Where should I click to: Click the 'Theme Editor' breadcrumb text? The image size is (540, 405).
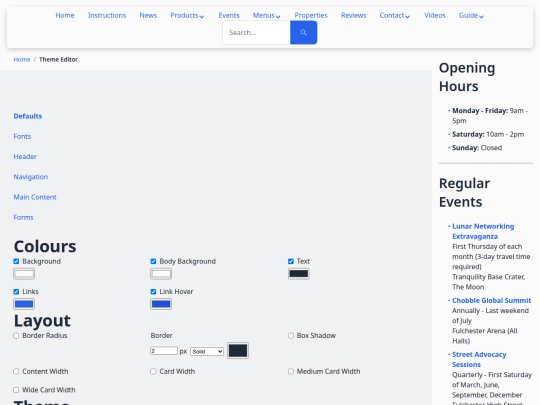[x=59, y=60]
